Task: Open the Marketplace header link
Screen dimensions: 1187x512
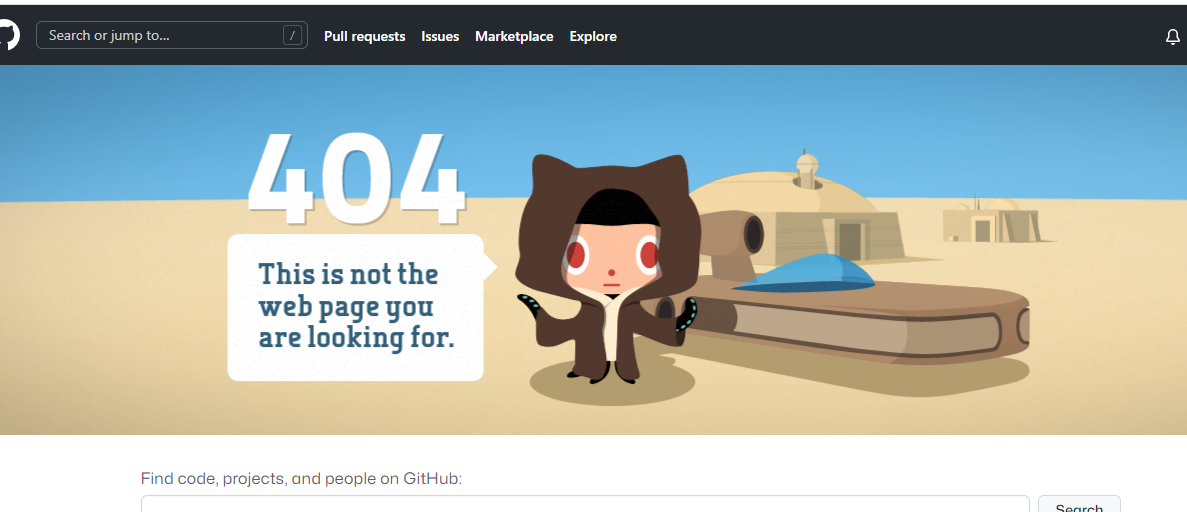Action: point(514,36)
